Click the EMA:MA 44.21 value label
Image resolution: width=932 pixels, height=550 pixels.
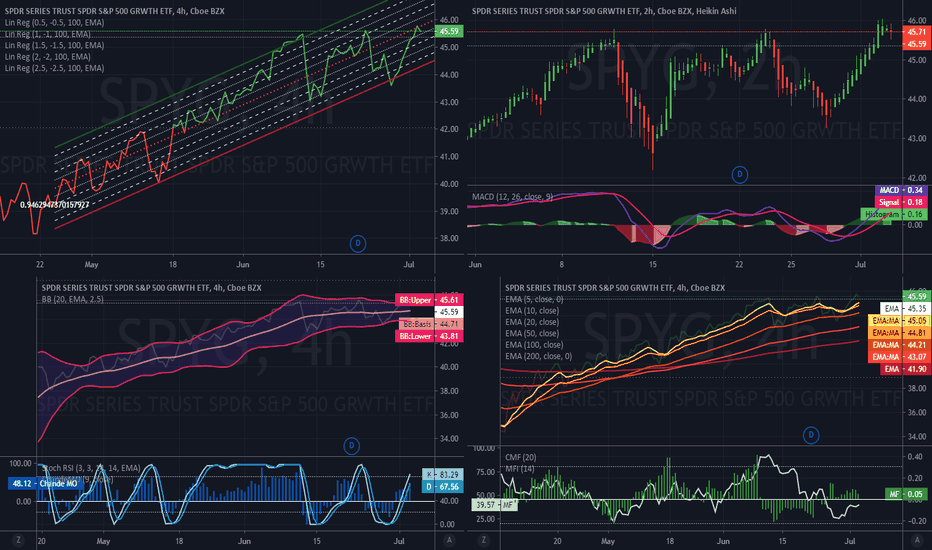point(900,345)
